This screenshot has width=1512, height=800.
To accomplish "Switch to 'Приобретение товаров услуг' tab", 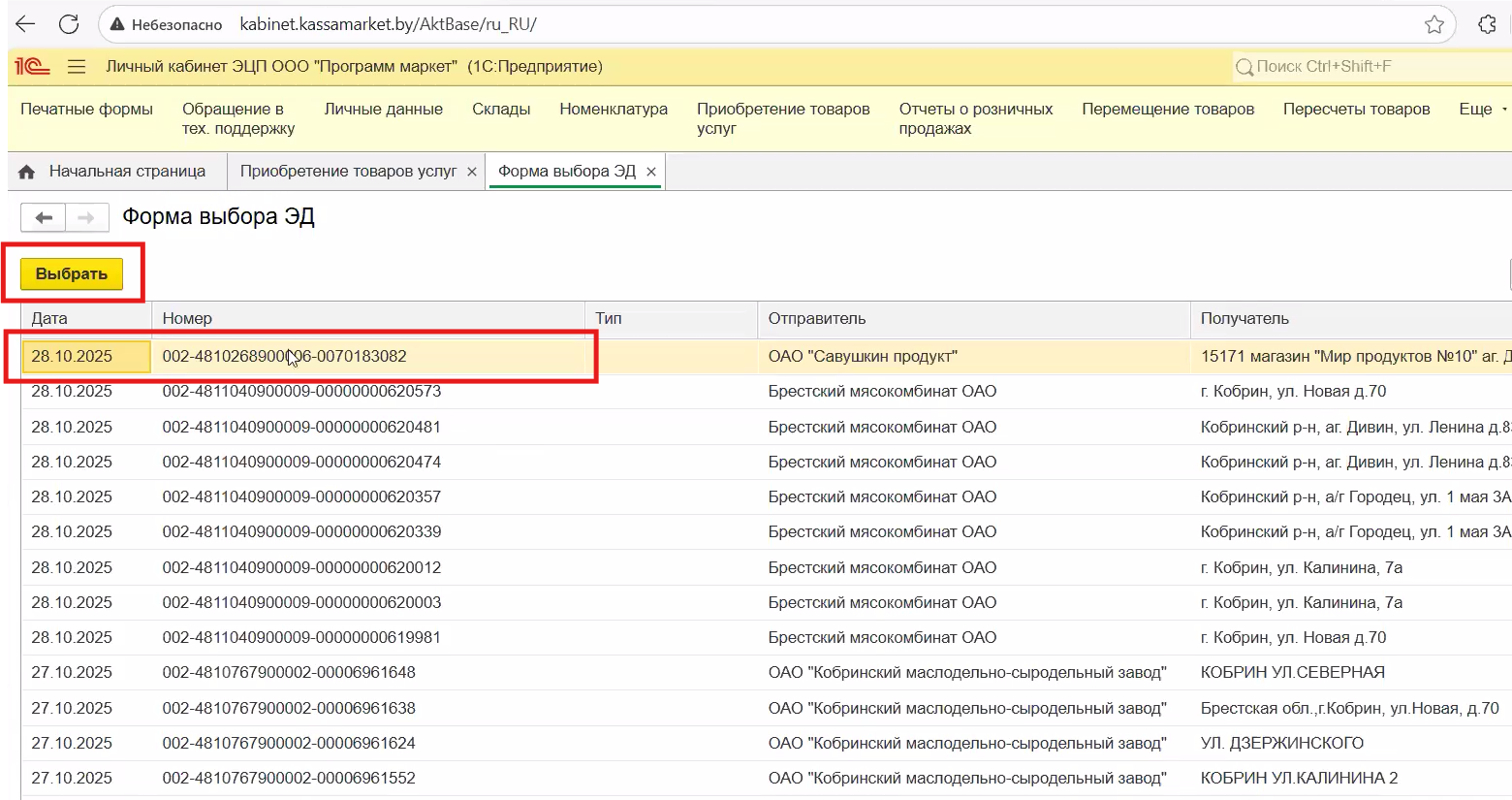I will pyautogui.click(x=348, y=172).
